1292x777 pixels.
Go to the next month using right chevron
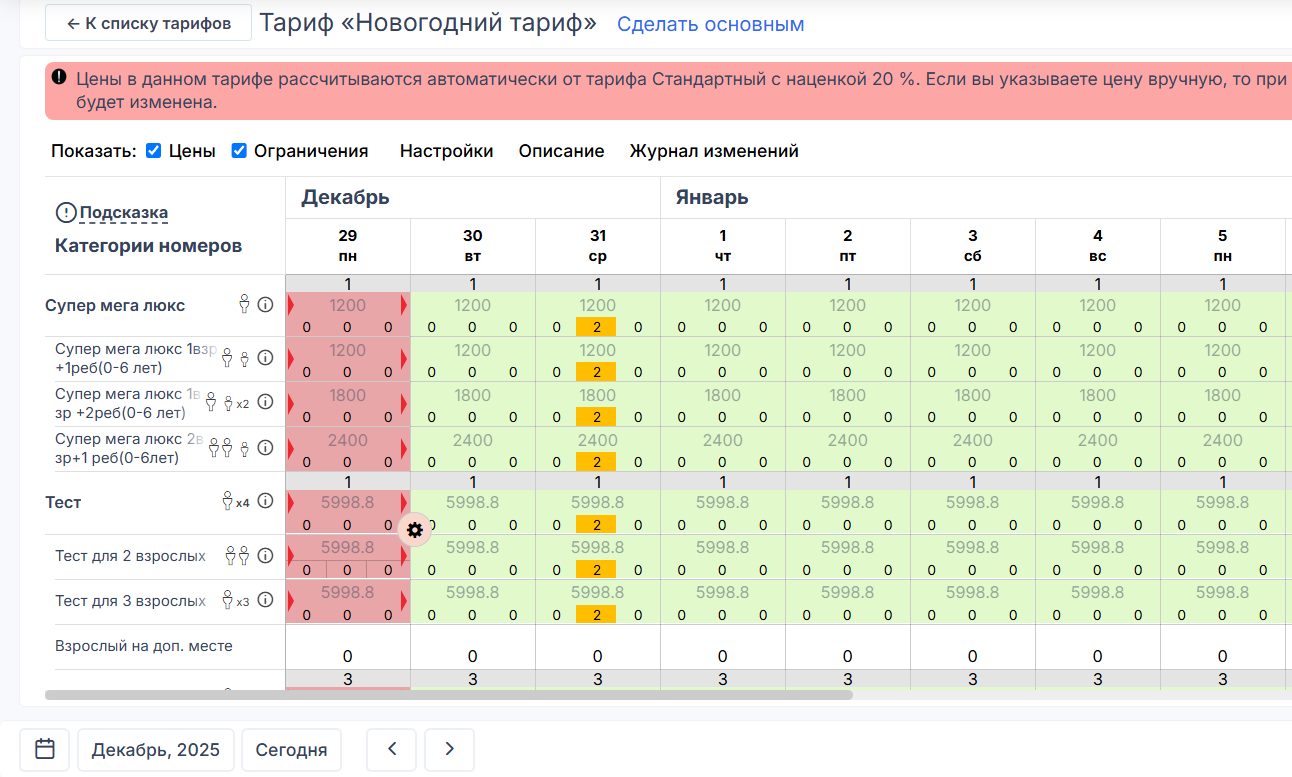click(449, 749)
